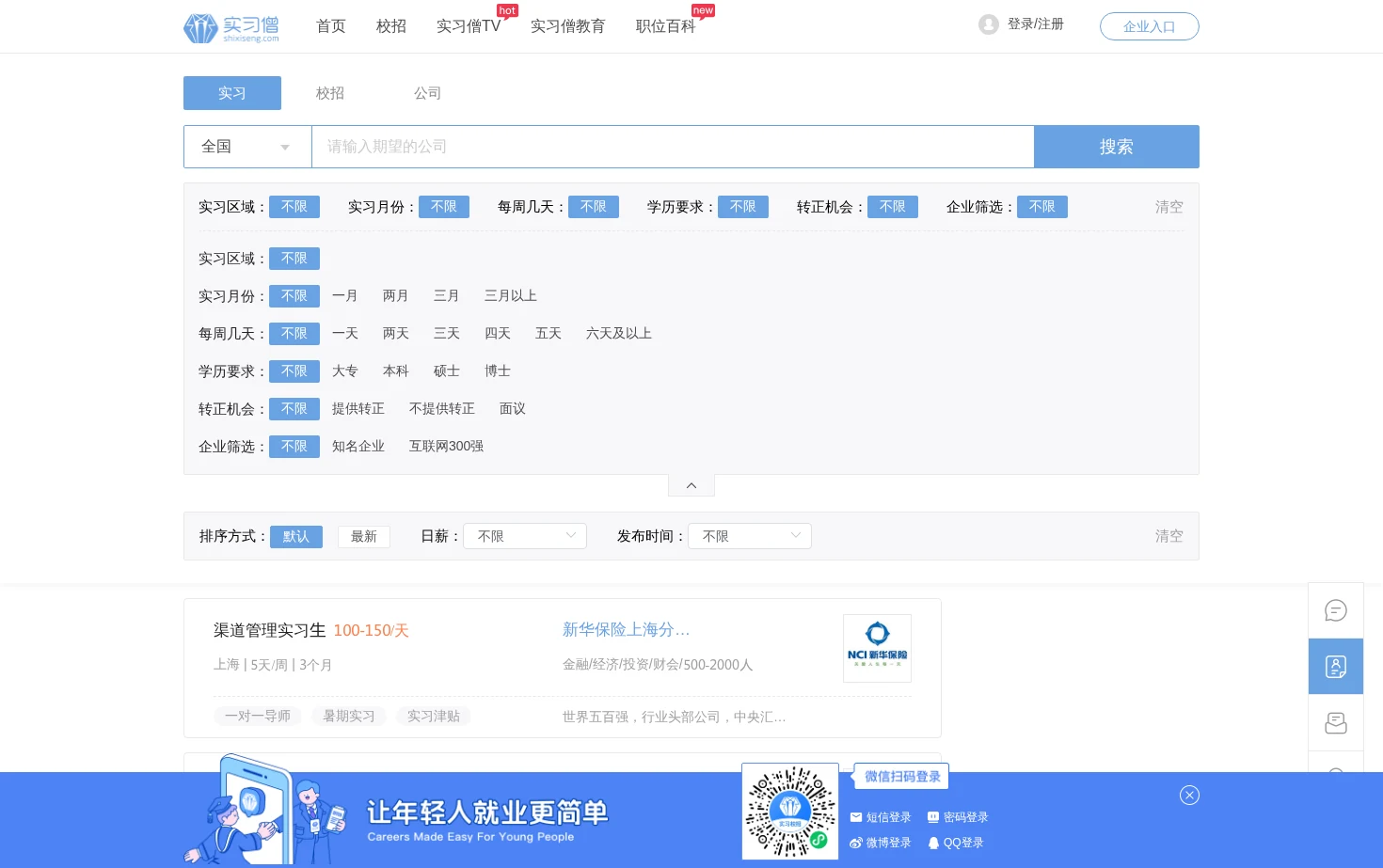Open 实习僧TV in the navigation
This screenshot has height=868, width=1383.
469,26
